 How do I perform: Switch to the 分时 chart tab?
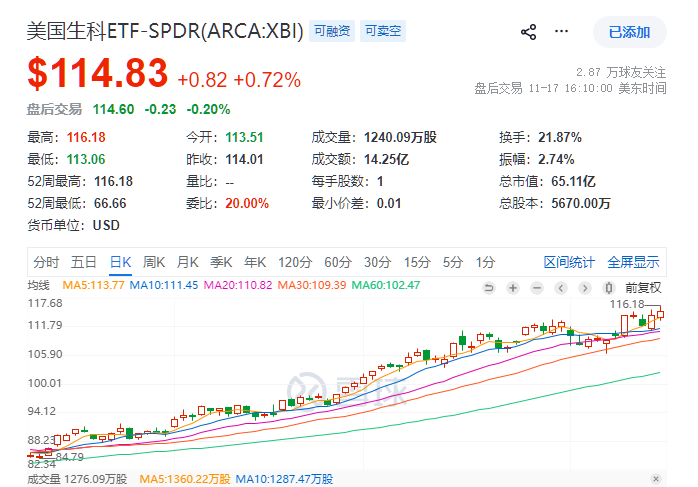pyautogui.click(x=46, y=262)
